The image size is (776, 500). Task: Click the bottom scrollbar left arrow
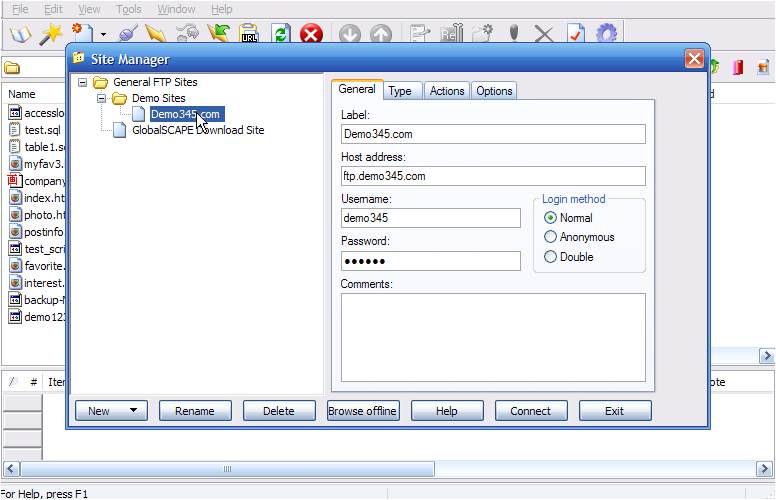coord(11,469)
